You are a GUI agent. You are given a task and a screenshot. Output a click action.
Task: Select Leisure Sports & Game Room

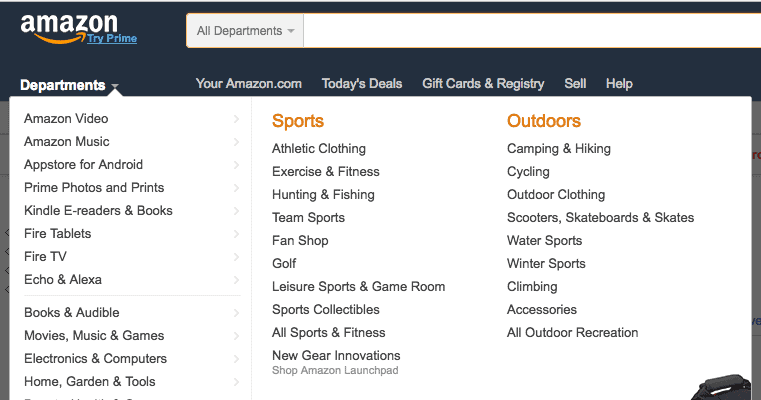tap(358, 287)
